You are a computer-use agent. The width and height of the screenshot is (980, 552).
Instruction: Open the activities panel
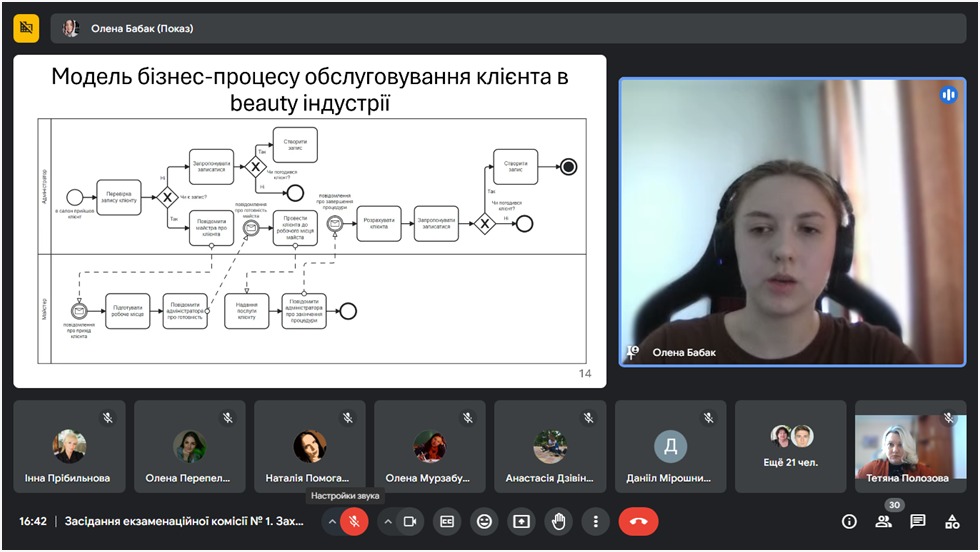point(953,521)
